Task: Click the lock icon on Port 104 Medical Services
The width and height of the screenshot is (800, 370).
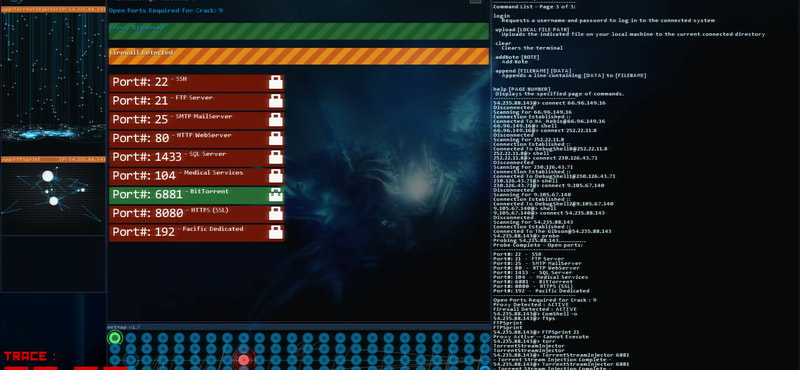Action: [x=276, y=176]
